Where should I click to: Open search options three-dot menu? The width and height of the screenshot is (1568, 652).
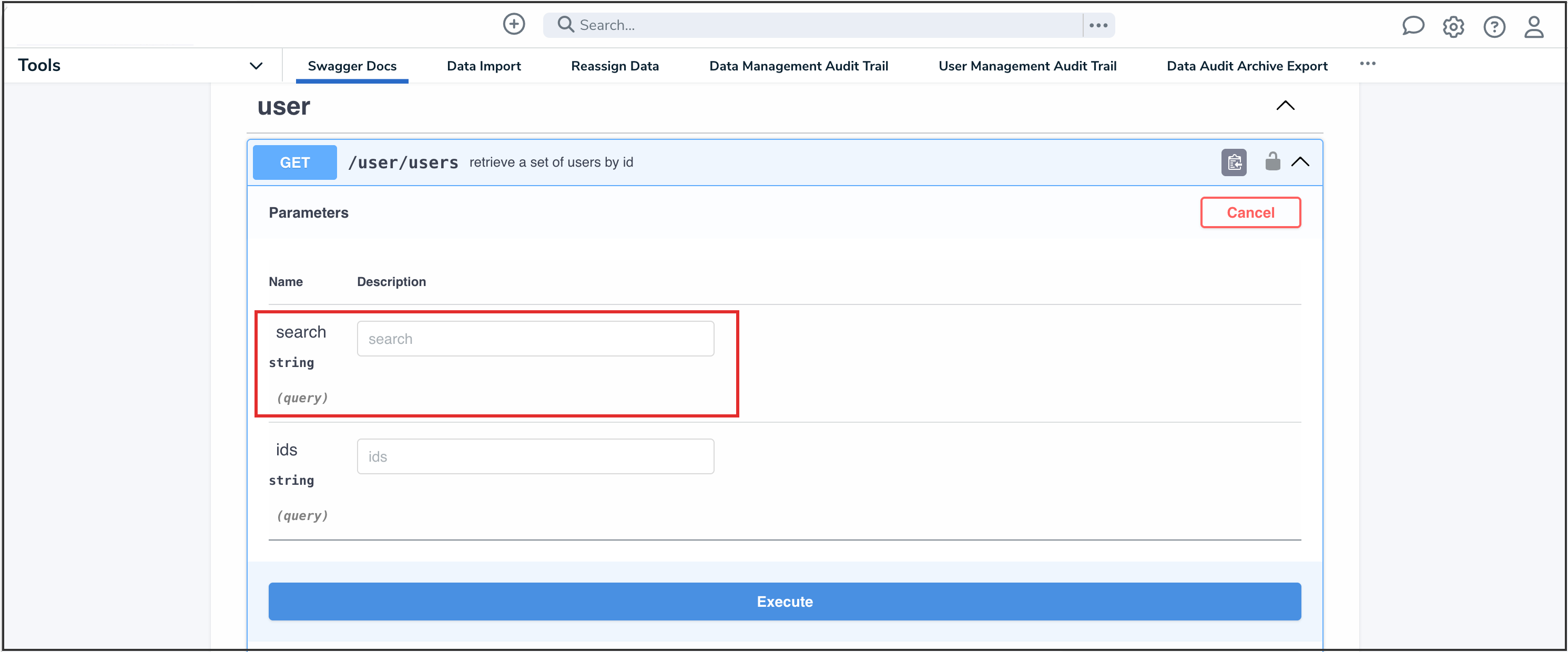[x=1098, y=25]
